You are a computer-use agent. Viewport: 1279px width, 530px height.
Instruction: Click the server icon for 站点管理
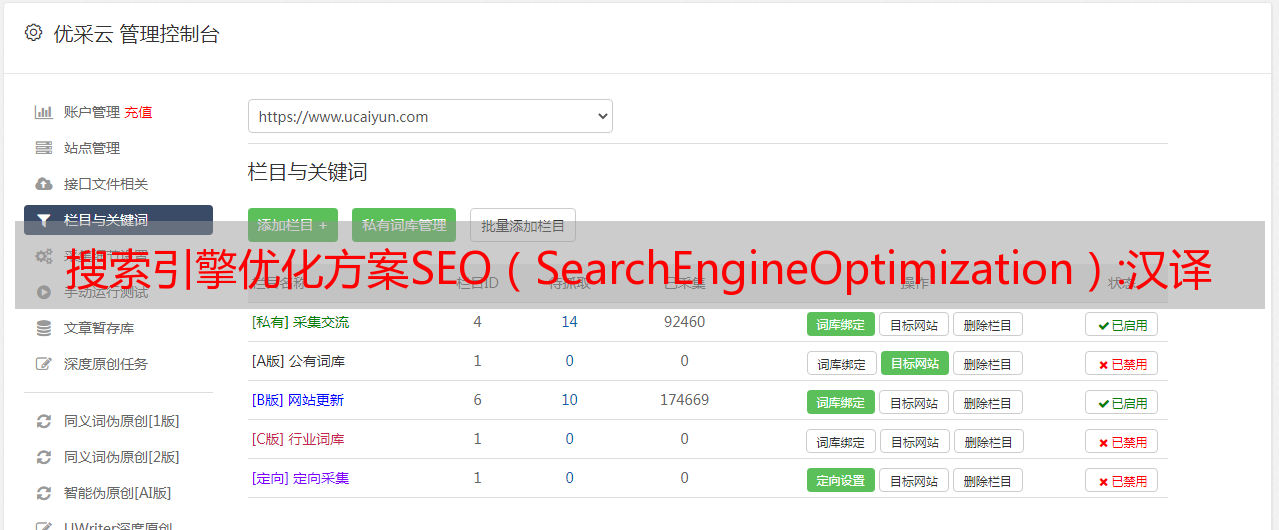click(x=44, y=148)
